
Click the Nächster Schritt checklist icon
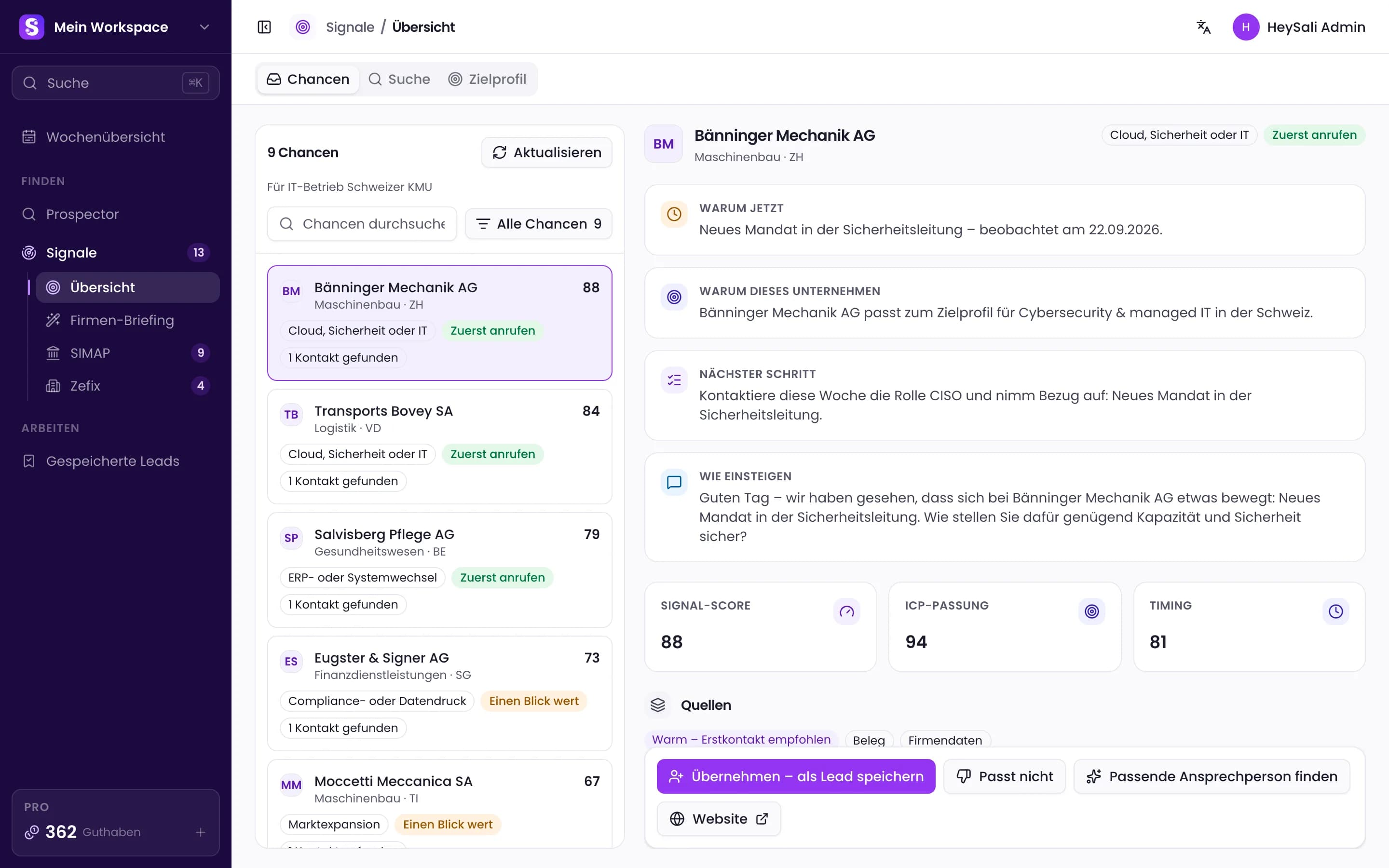pos(674,380)
